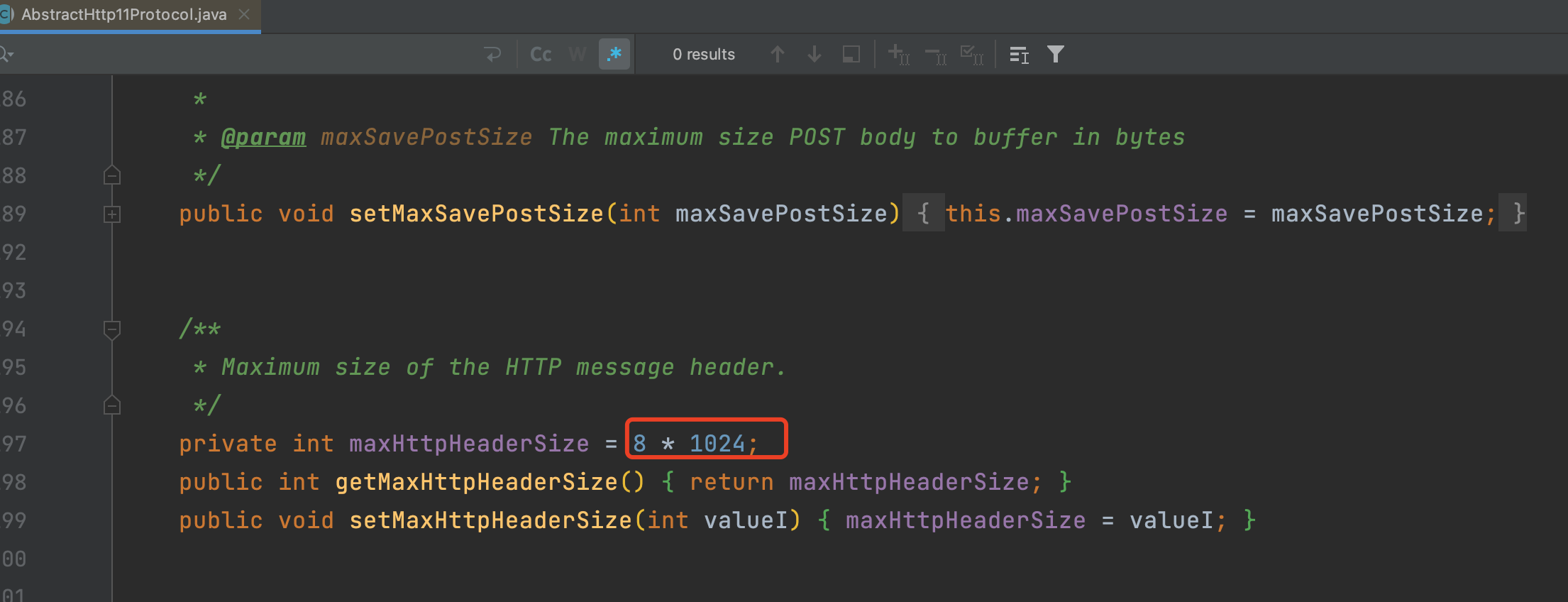Toggle Match Case (Cc) option
This screenshot has width=1568, height=602.
tap(541, 54)
